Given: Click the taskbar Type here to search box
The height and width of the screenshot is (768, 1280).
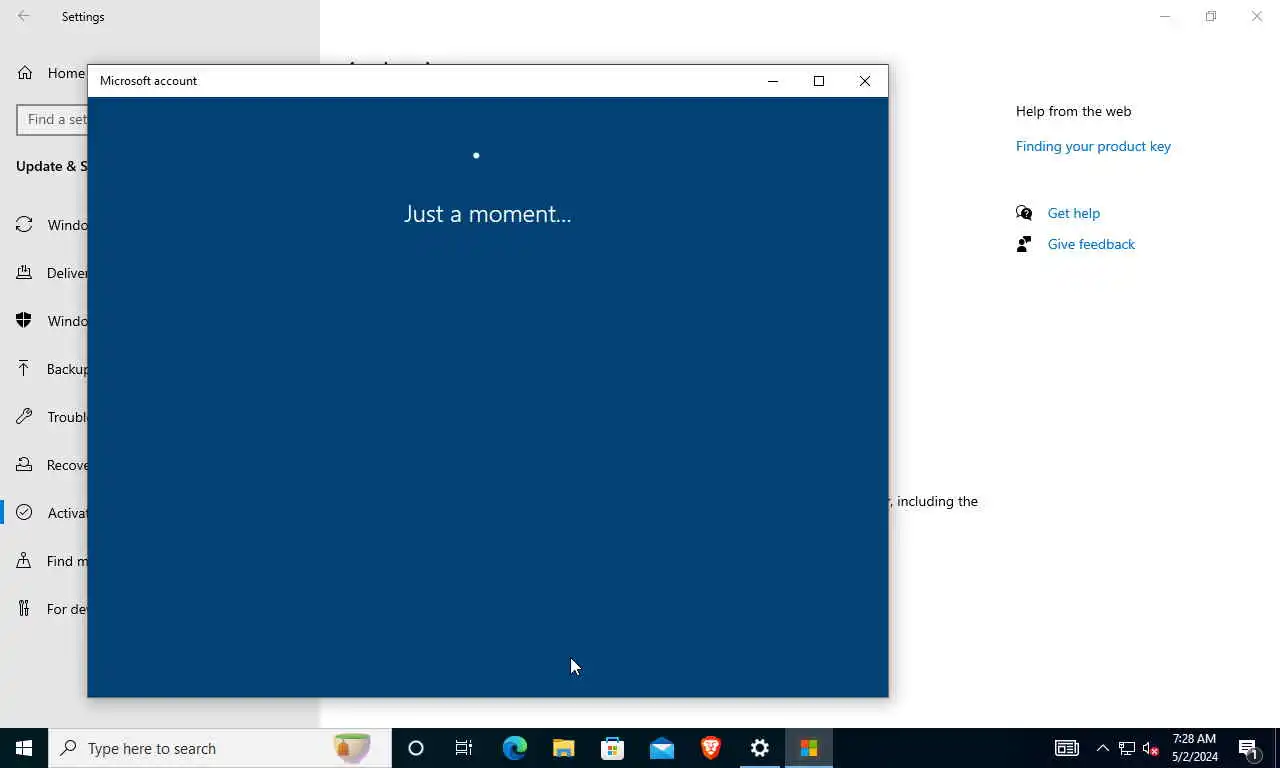Looking at the screenshot, I should coord(220,748).
